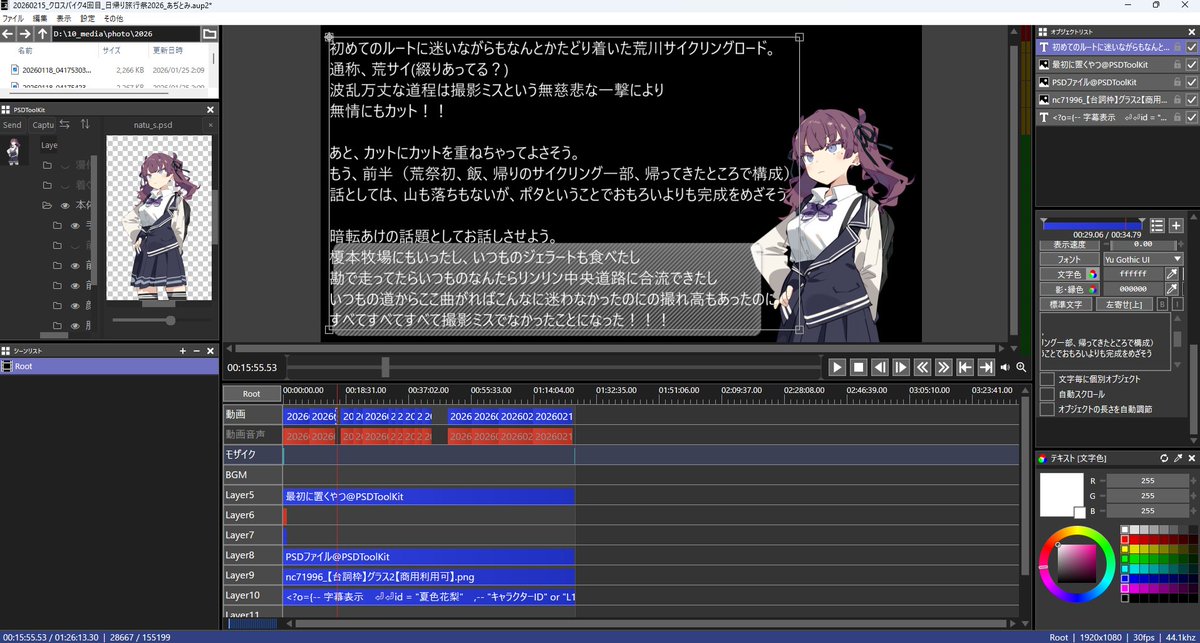Click the フォント button

pyautogui.click(x=1069, y=258)
